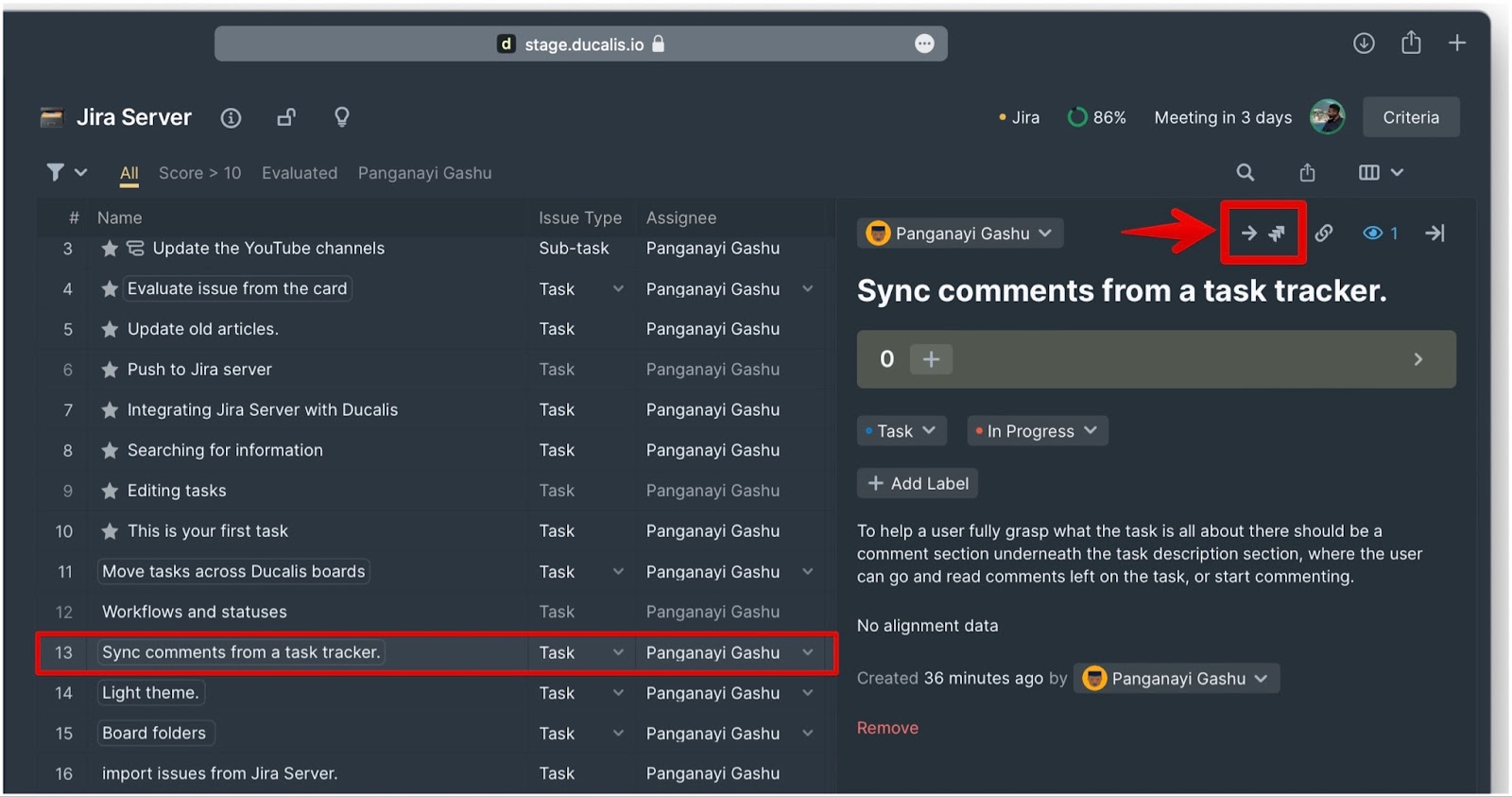Toggle star on Editing tasks
This screenshot has width=1512, height=797.
pos(110,491)
